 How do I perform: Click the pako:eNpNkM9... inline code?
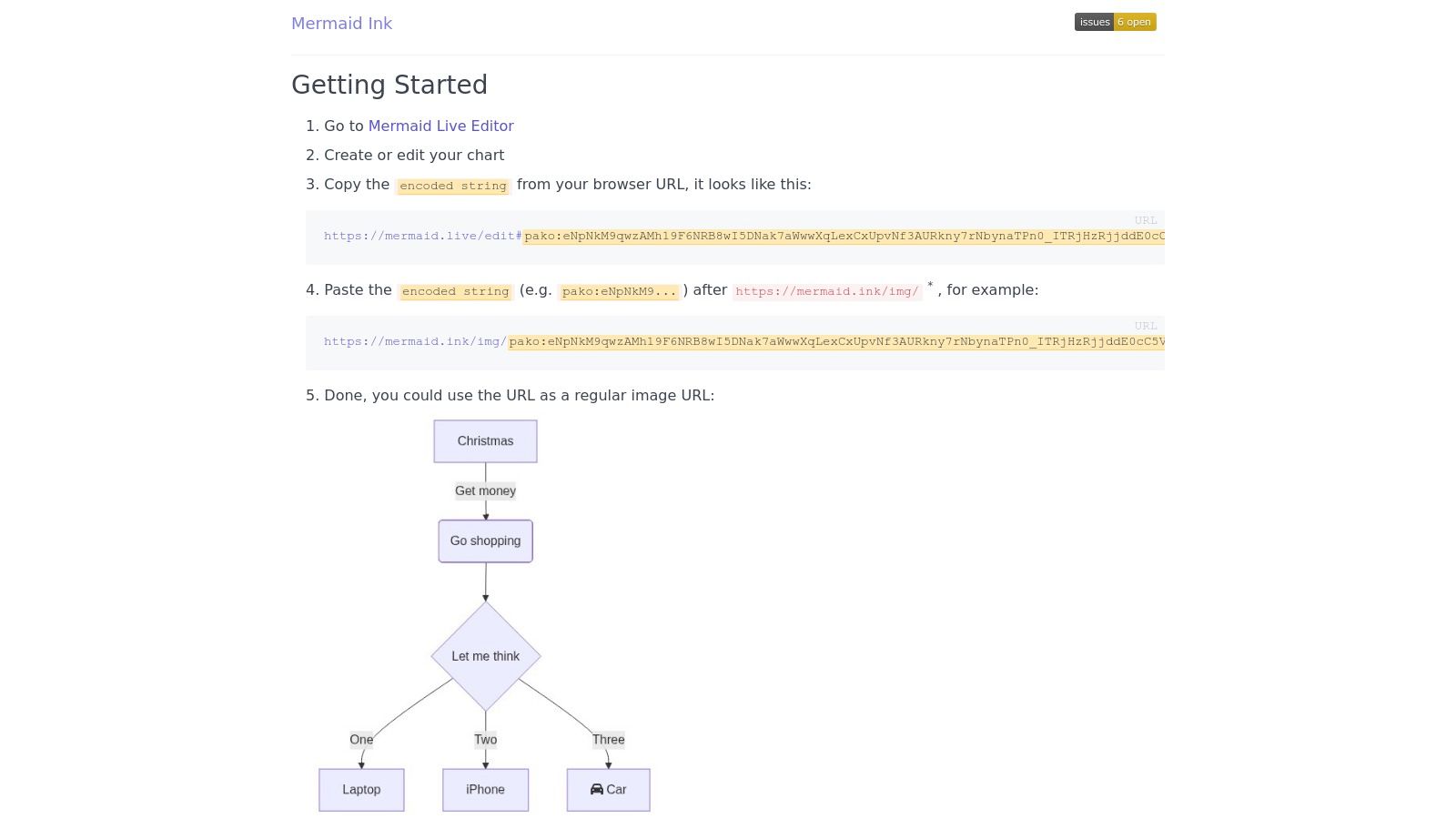619,291
